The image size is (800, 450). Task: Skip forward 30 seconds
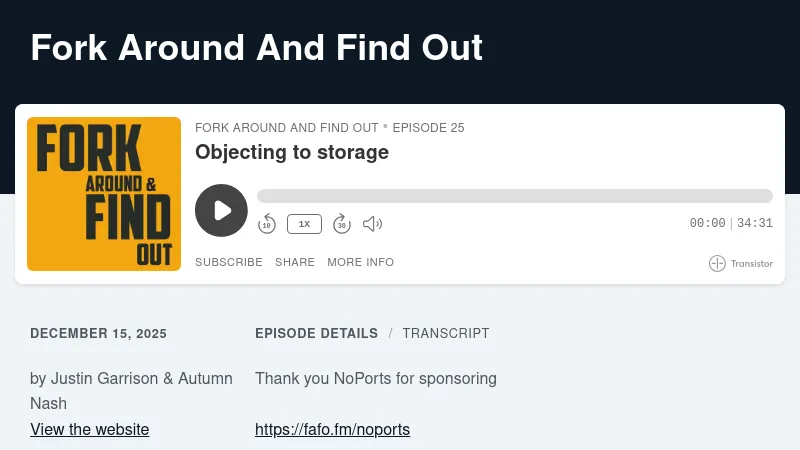[x=342, y=224]
